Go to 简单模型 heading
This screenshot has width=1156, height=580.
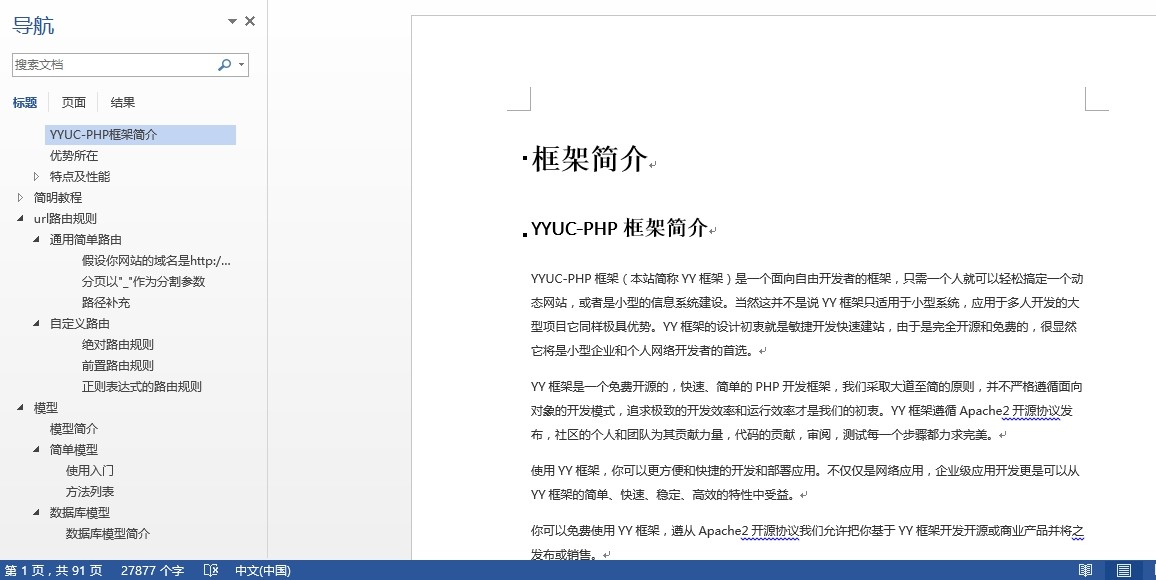[x=74, y=450]
